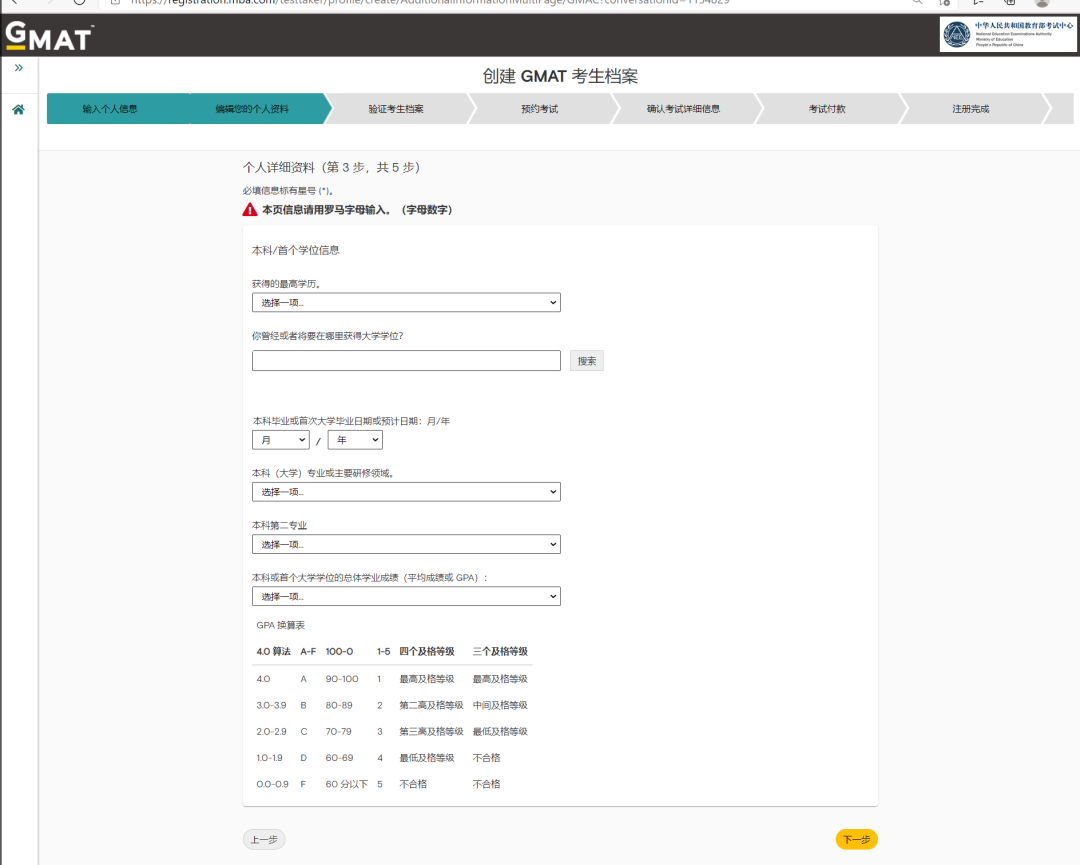Select the 编辑您的个人资料 step tab
The width and height of the screenshot is (1080, 865).
pyautogui.click(x=253, y=109)
